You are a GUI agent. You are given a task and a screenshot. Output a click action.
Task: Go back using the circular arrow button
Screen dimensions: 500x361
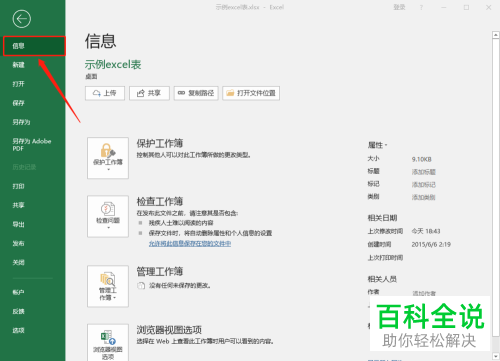22,19
